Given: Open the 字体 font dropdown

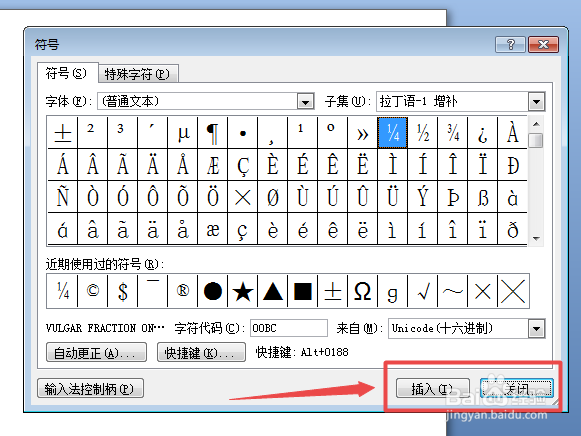Looking at the screenshot, I should (x=305, y=101).
